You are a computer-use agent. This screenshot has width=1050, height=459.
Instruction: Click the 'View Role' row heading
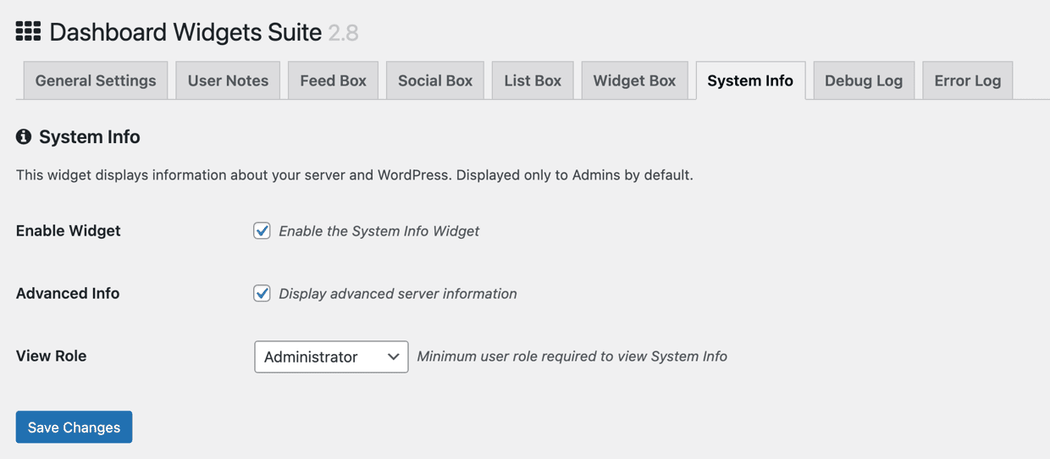tap(51, 356)
